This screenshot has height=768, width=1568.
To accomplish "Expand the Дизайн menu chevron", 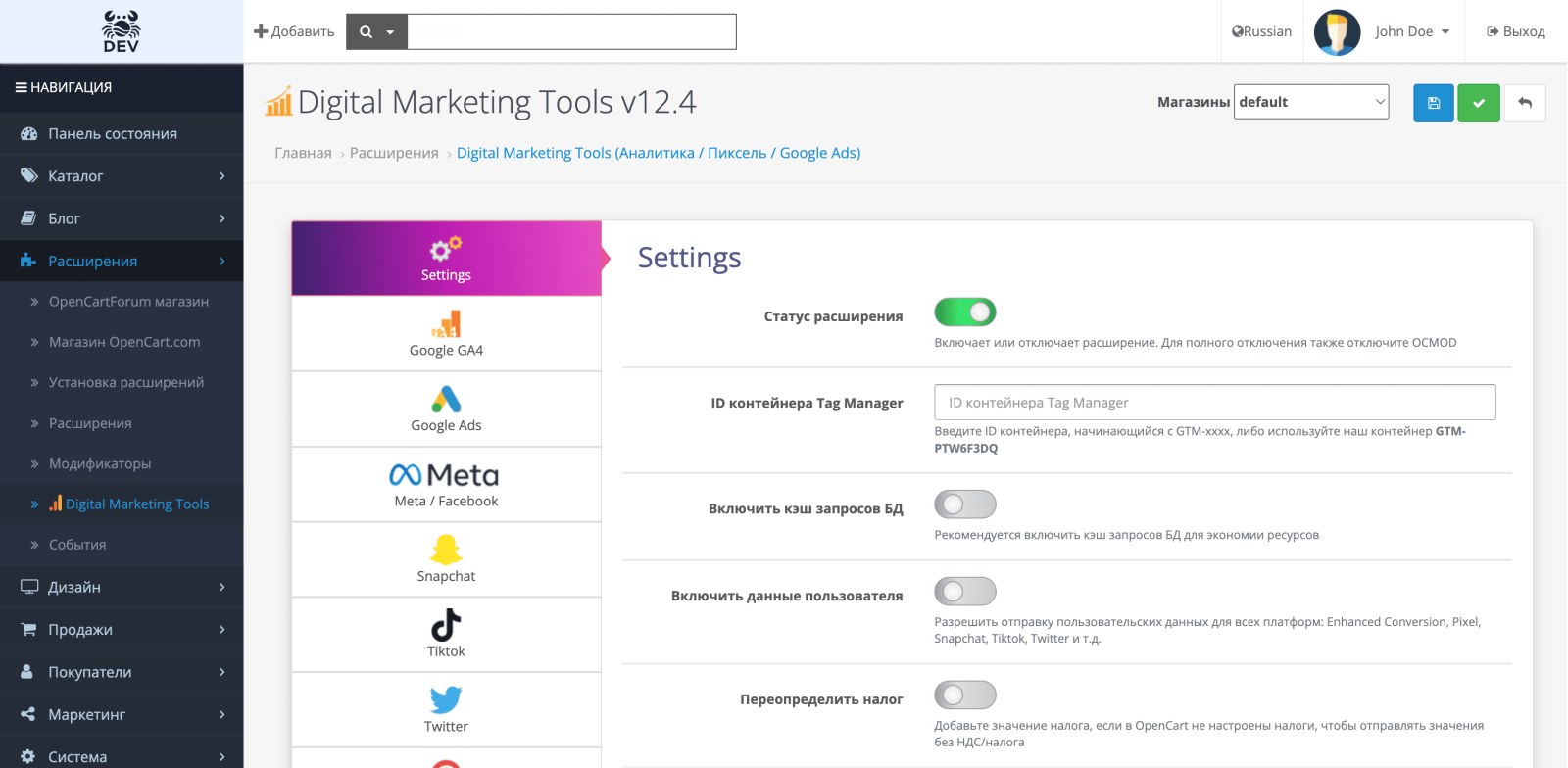I will pyautogui.click(x=222, y=587).
